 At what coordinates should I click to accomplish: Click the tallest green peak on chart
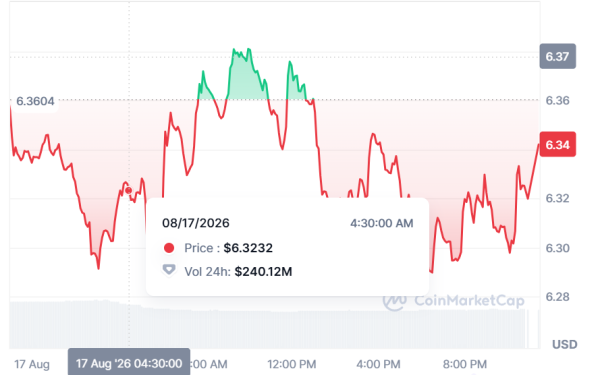(x=234, y=50)
